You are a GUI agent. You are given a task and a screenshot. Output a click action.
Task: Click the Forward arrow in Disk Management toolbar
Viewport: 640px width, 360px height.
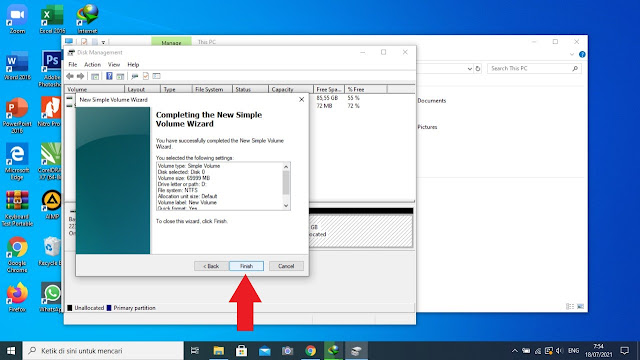80,76
